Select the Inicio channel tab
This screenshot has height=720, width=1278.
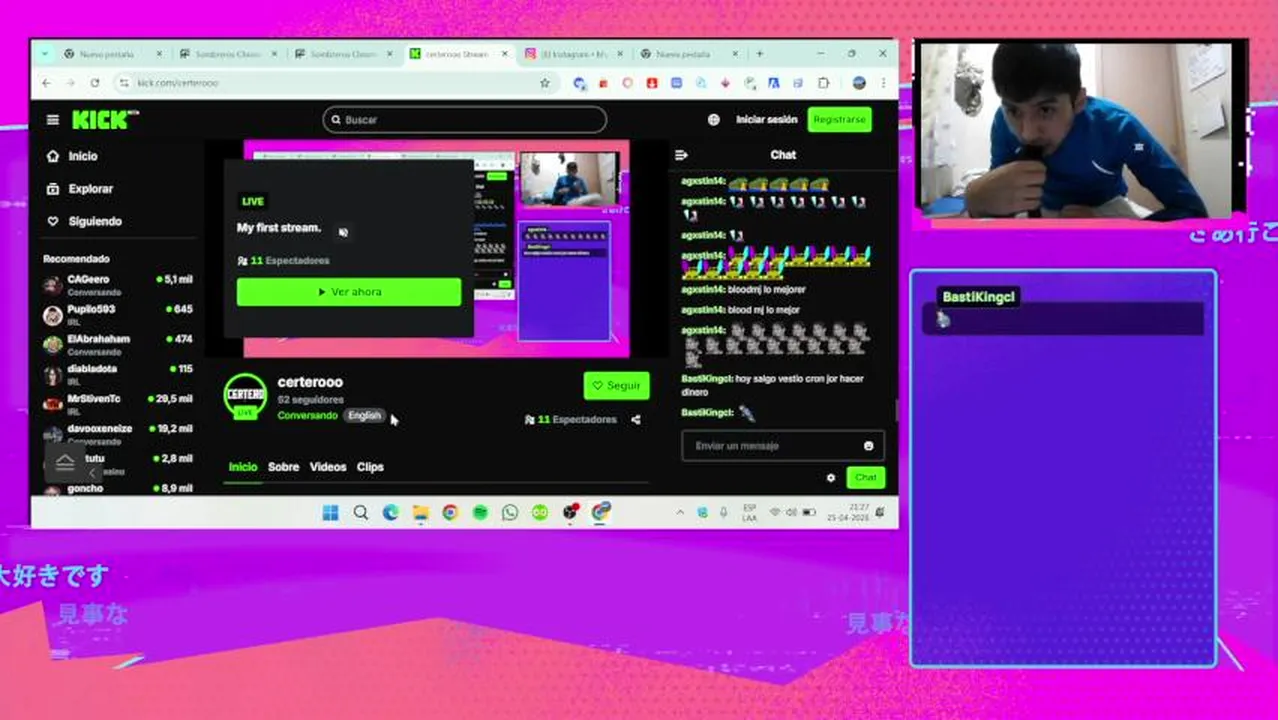click(x=243, y=467)
